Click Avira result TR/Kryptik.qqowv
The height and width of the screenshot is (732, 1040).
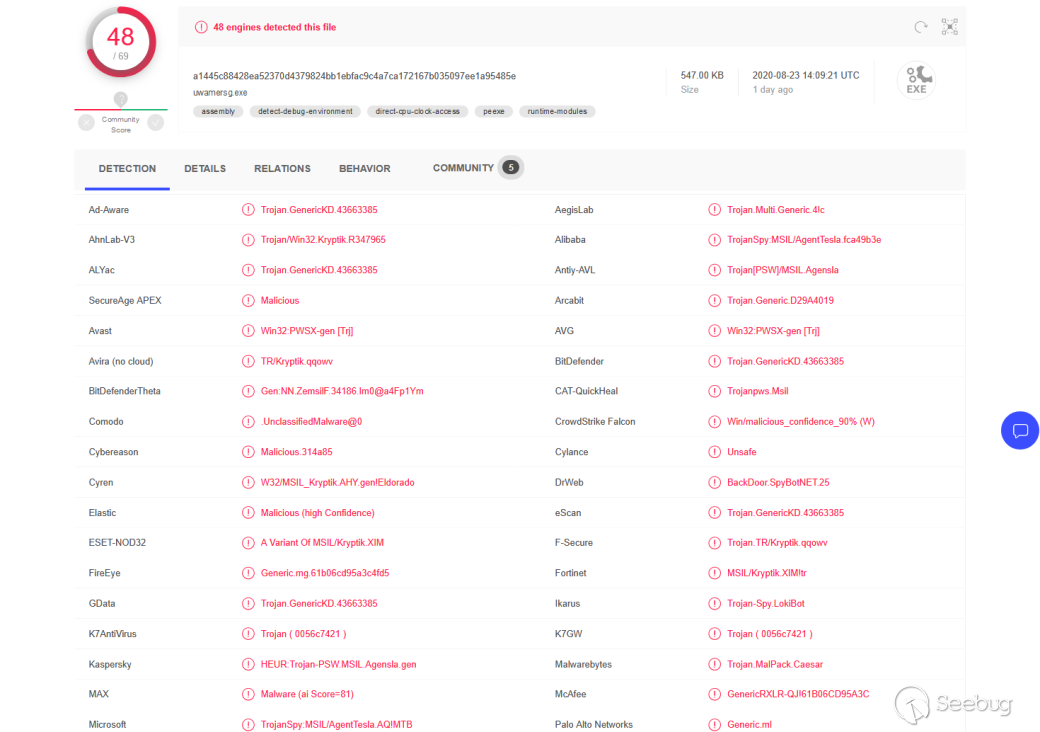pyautogui.click(x=296, y=361)
